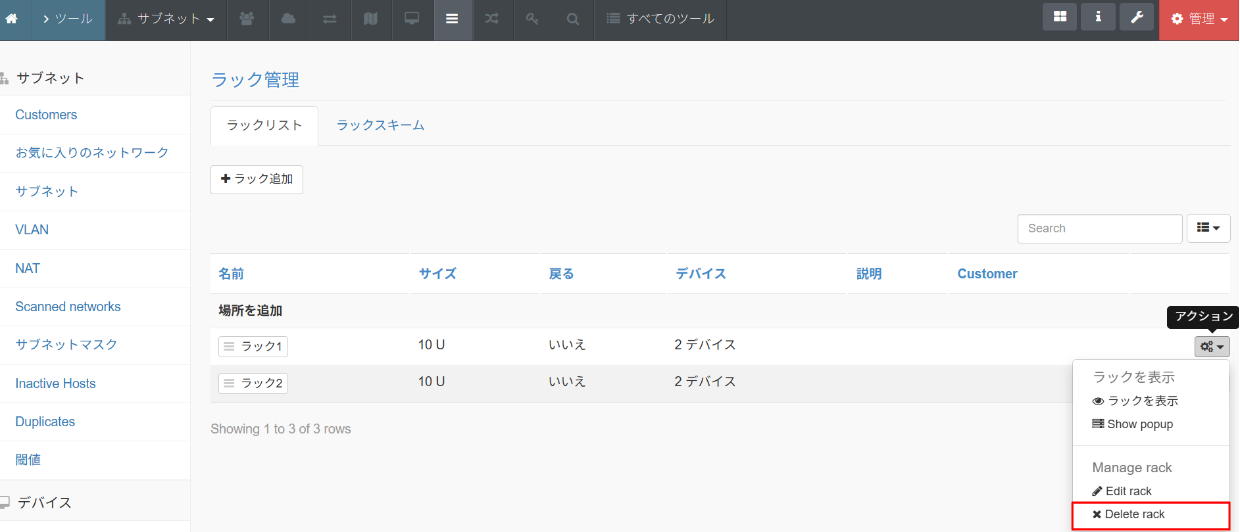Choose Edit rack menu entry
The height and width of the screenshot is (532, 1240).
1121,491
